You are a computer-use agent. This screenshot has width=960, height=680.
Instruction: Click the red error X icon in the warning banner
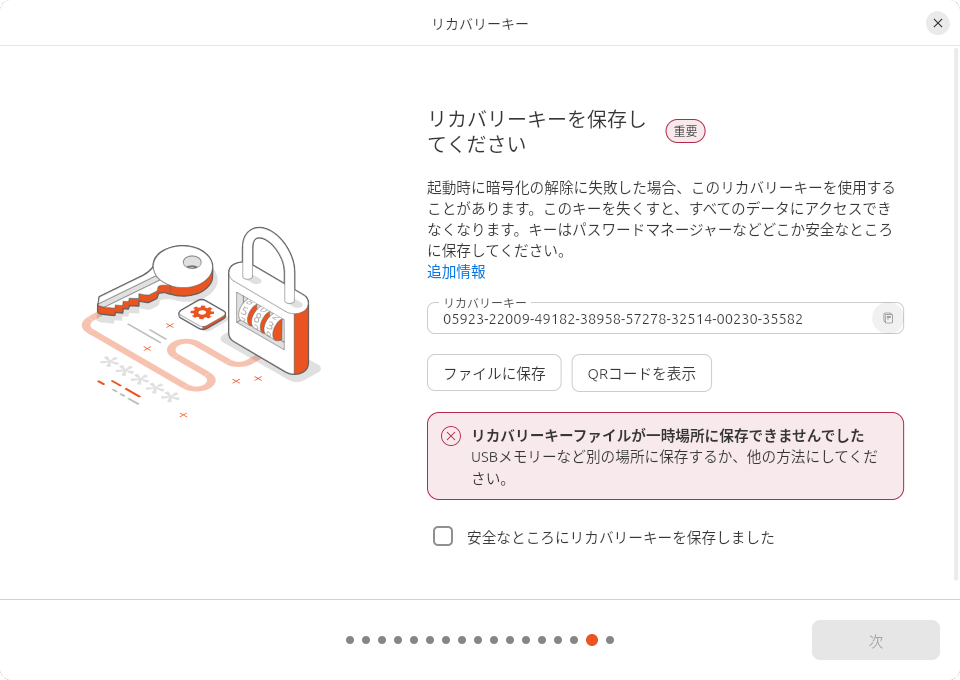pyautogui.click(x=451, y=436)
